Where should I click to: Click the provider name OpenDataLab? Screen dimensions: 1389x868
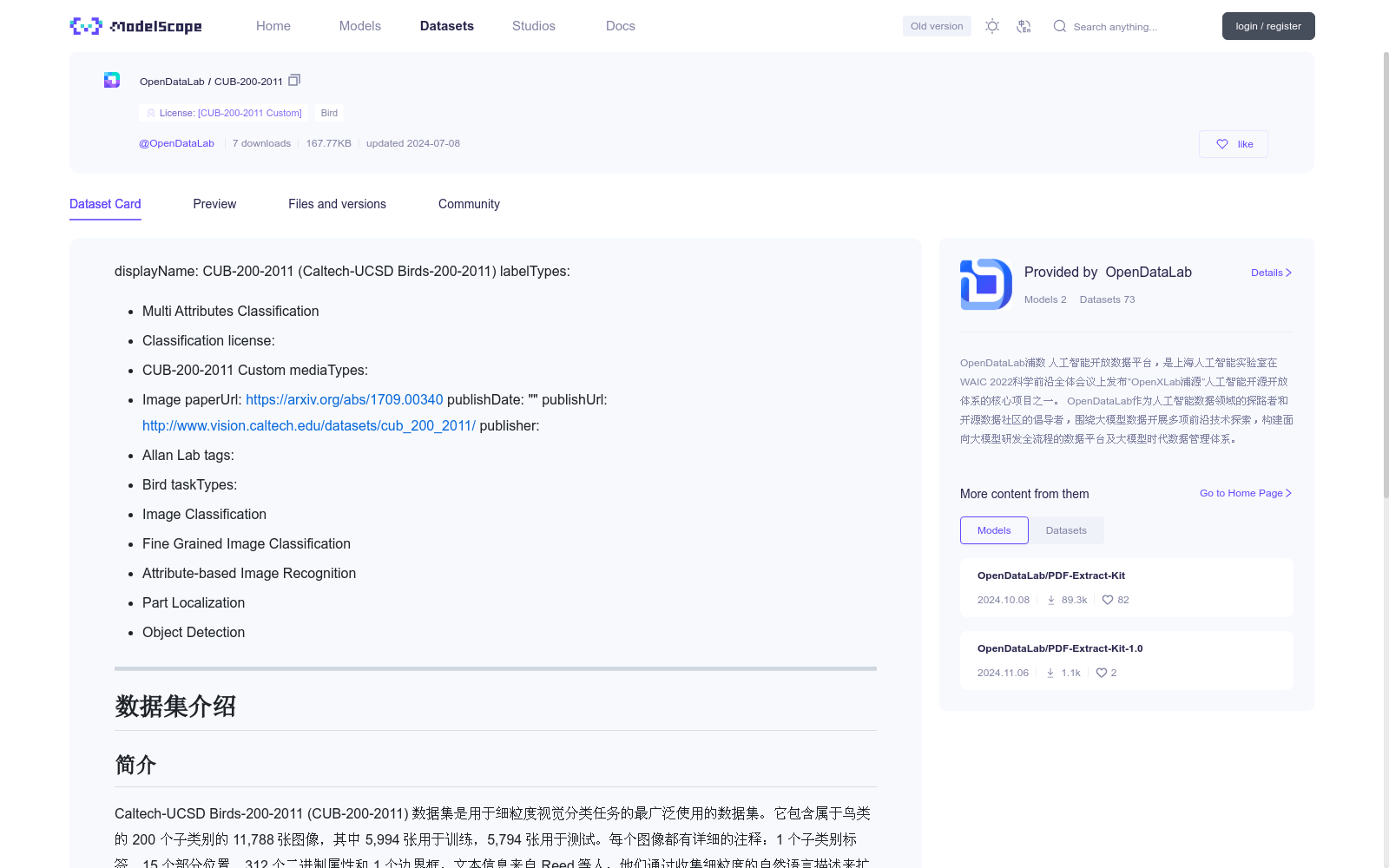coord(1149,272)
